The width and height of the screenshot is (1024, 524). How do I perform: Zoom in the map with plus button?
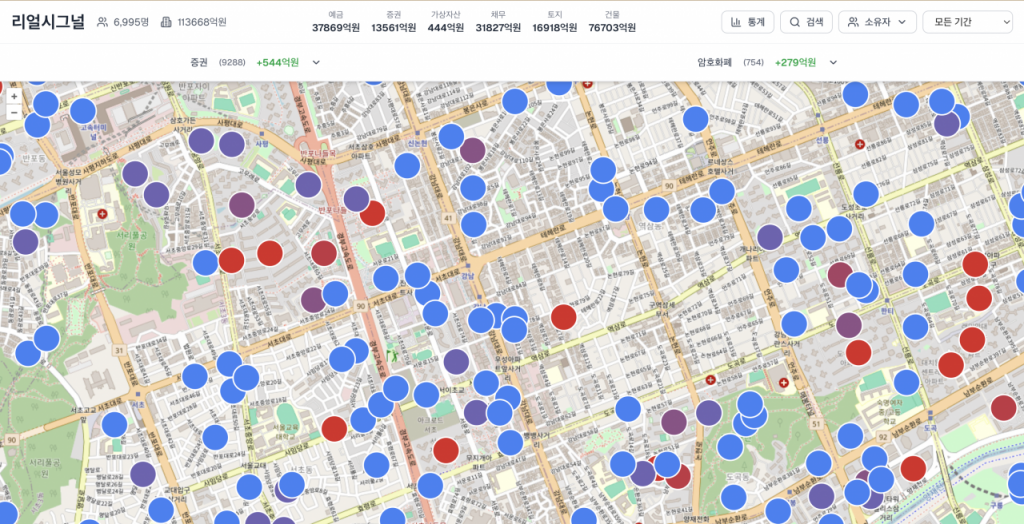pos(14,97)
